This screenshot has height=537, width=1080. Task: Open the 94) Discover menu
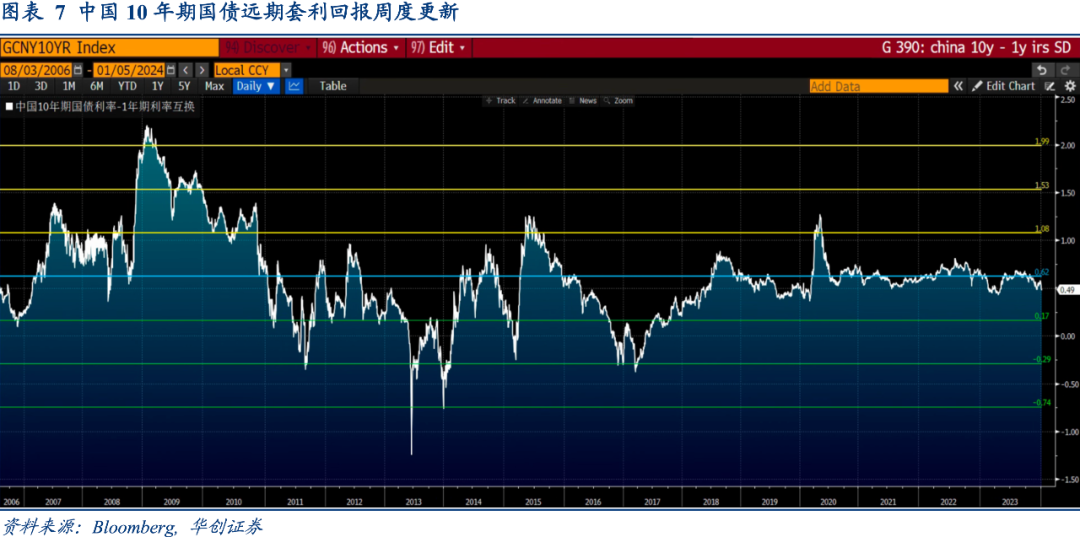tap(269, 48)
